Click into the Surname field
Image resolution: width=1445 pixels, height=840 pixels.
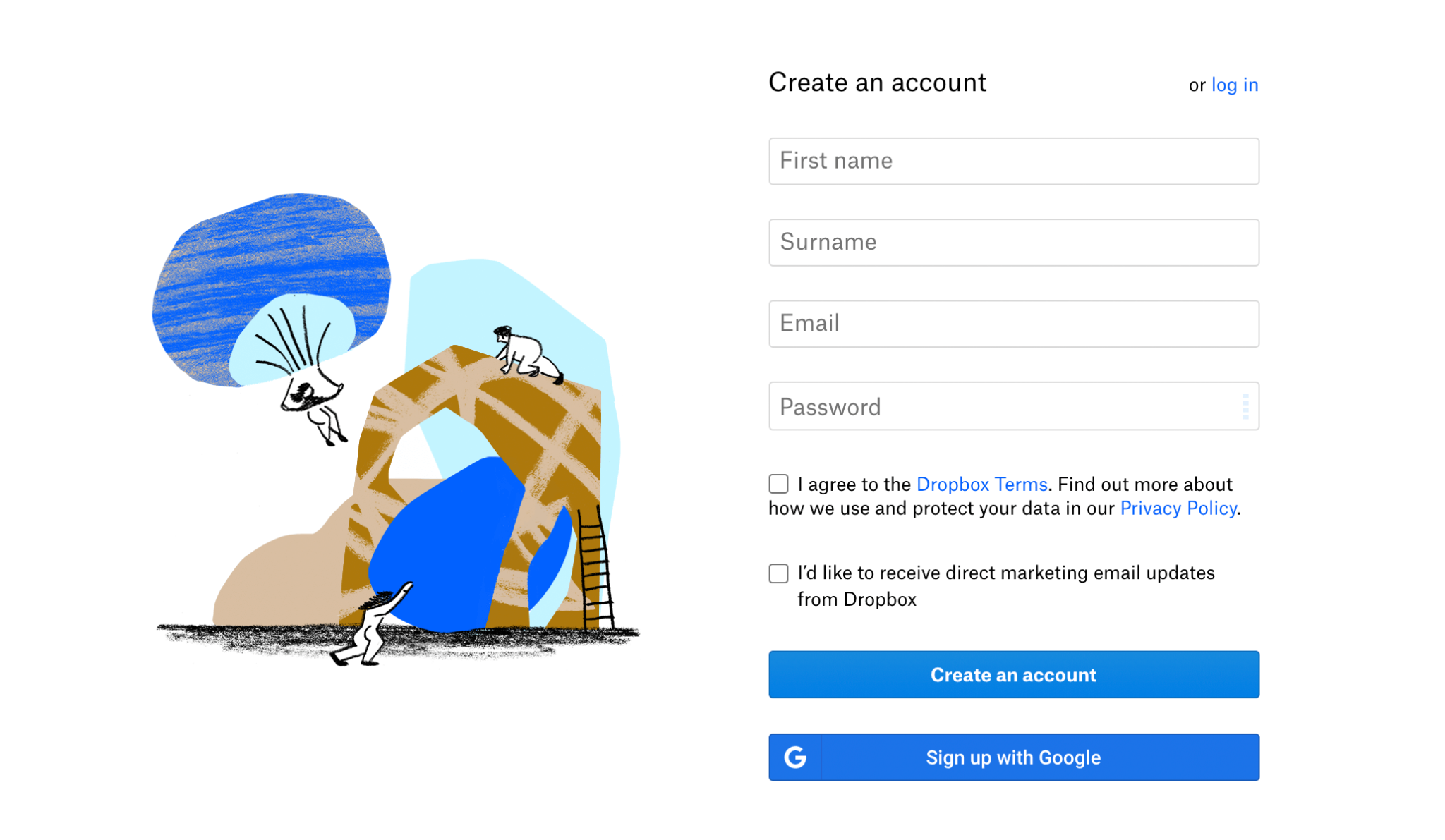pos(1013,242)
